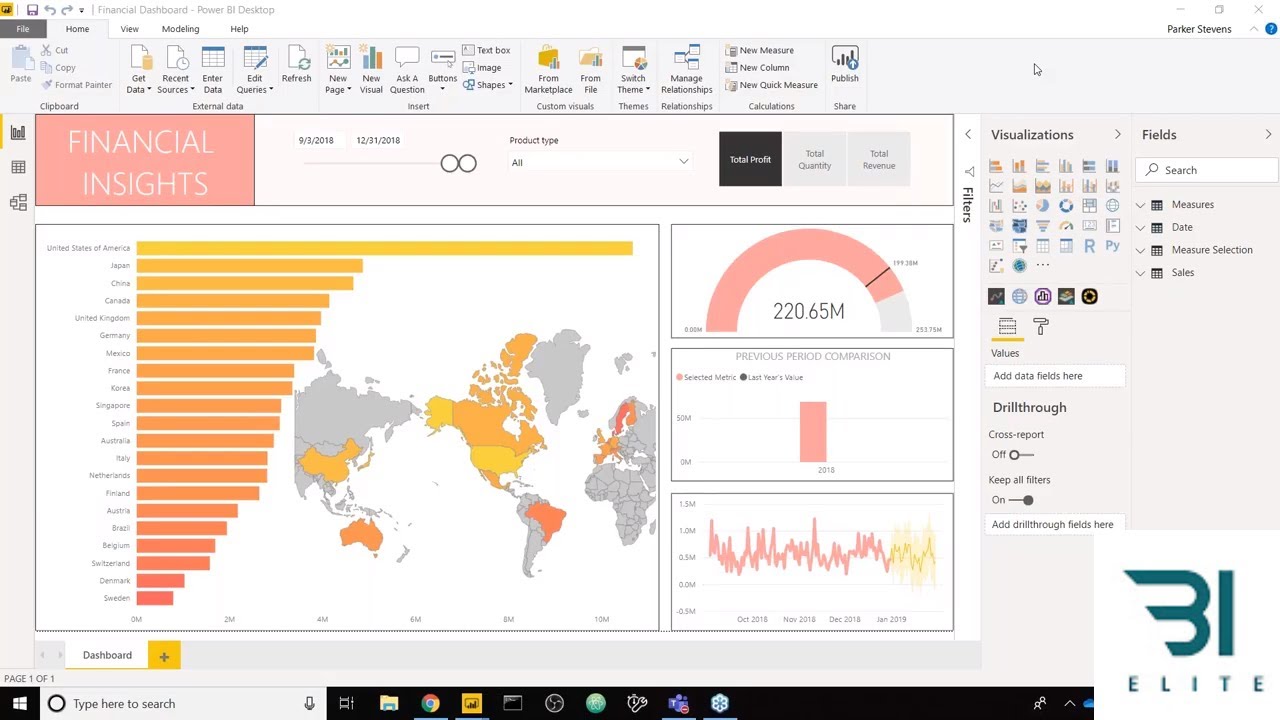Viewport: 1280px width, 720px height.
Task: Select the Pie chart visualization icon
Action: [1043, 205]
